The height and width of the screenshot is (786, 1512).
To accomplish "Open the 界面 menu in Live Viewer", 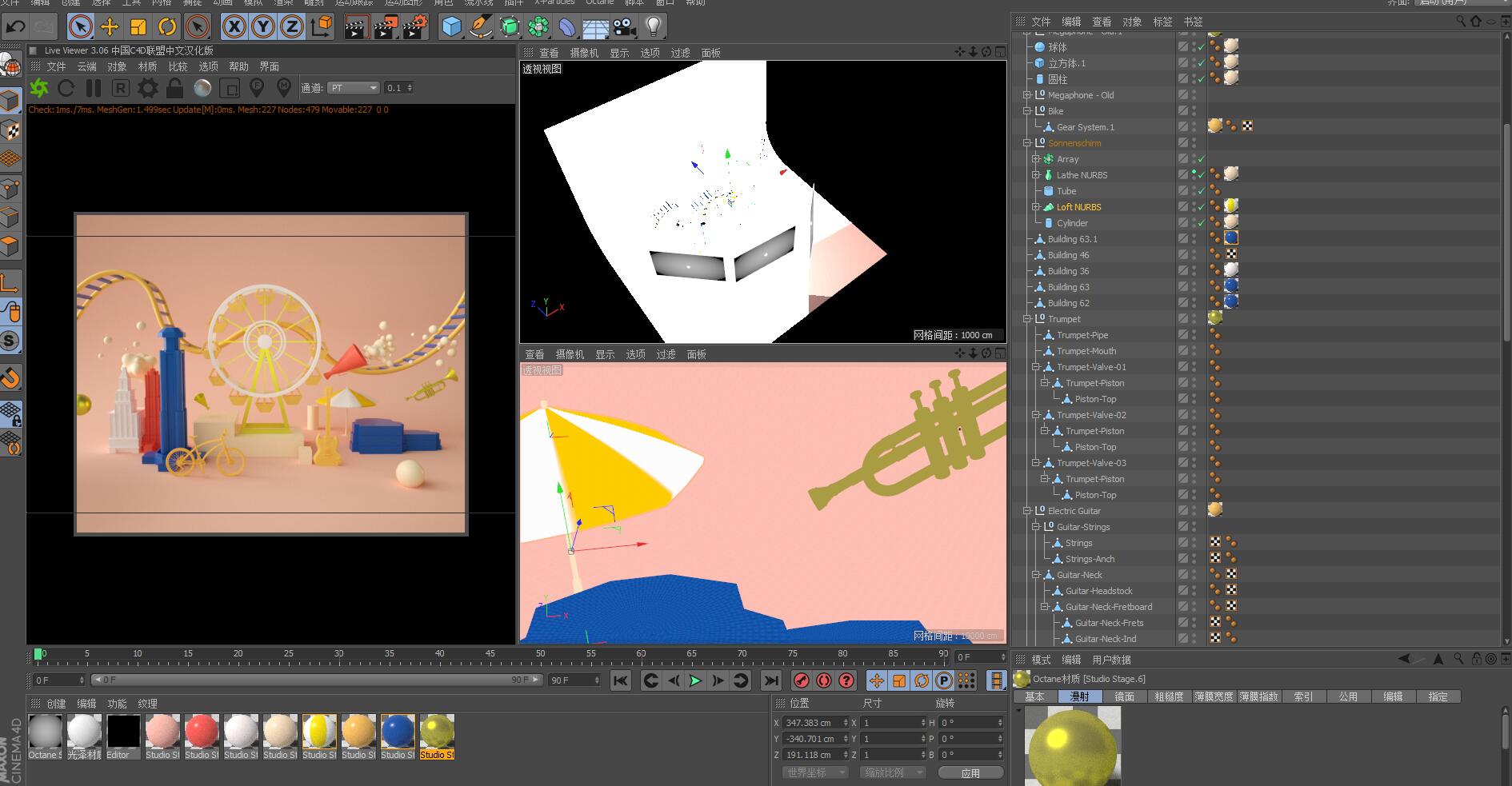I will click(x=269, y=66).
